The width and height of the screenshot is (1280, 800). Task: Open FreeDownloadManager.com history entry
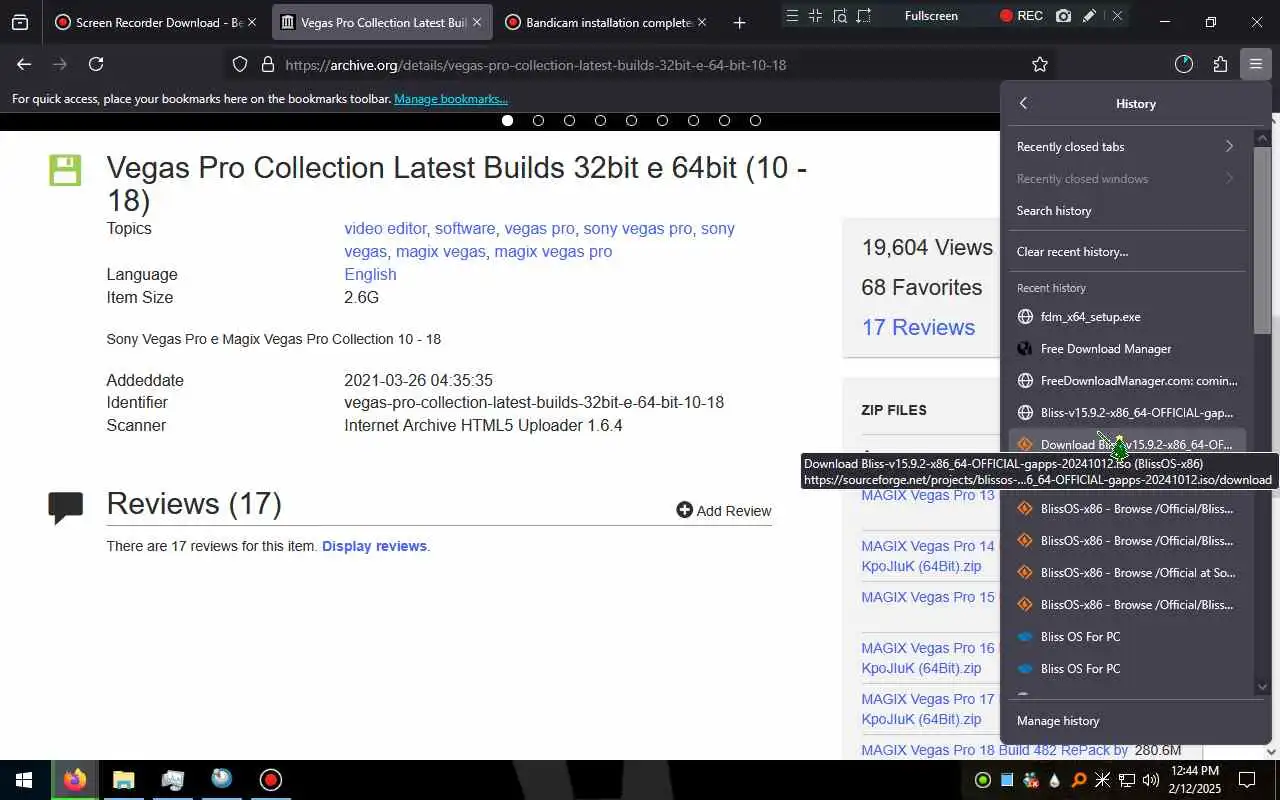pos(1127,381)
